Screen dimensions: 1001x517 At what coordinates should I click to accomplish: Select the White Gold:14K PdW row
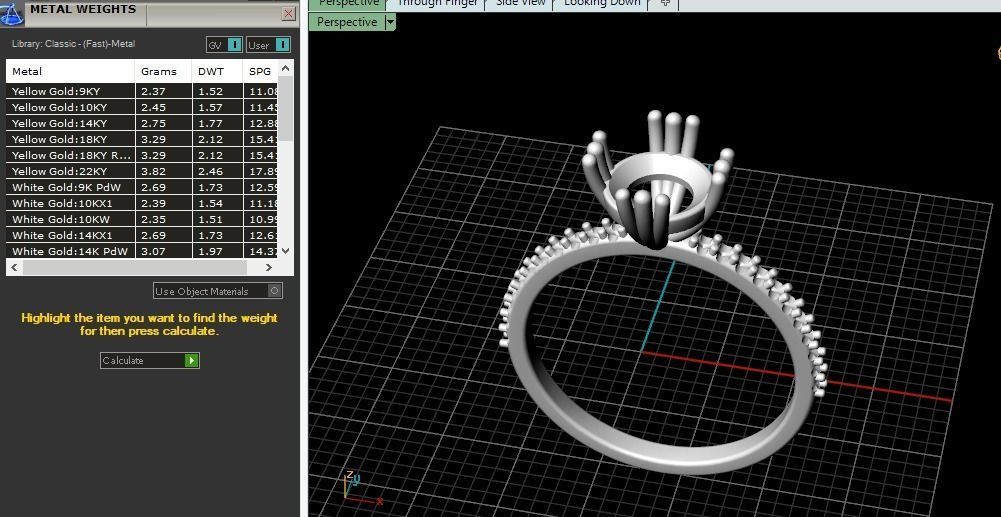(142, 251)
